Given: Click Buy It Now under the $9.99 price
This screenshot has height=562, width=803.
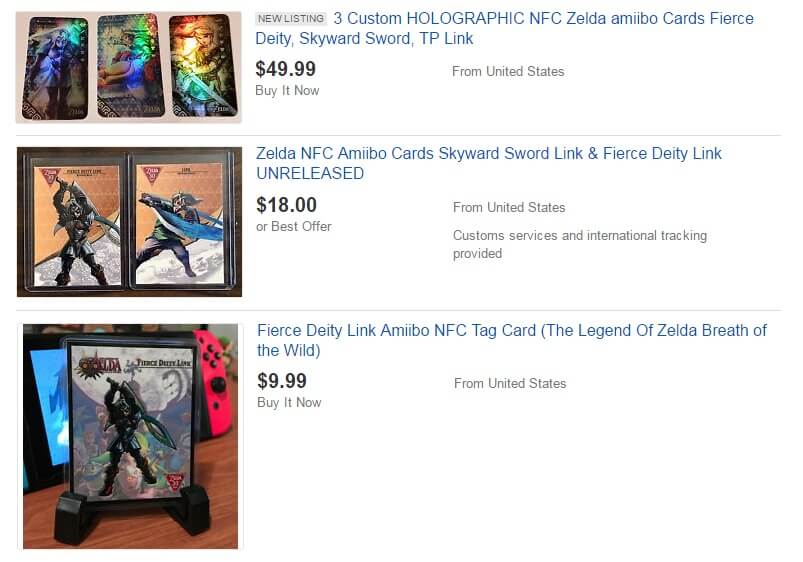Looking at the screenshot, I should point(289,402).
